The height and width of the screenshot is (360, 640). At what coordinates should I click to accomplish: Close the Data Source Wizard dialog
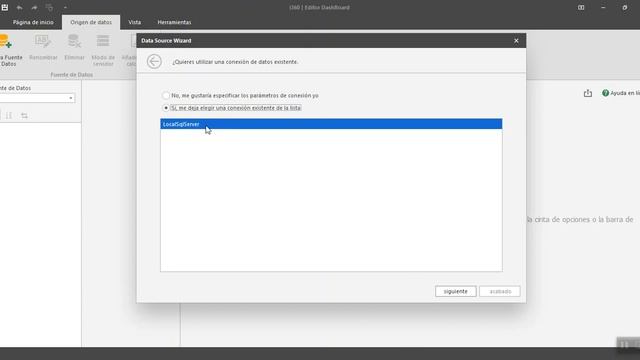[516, 41]
